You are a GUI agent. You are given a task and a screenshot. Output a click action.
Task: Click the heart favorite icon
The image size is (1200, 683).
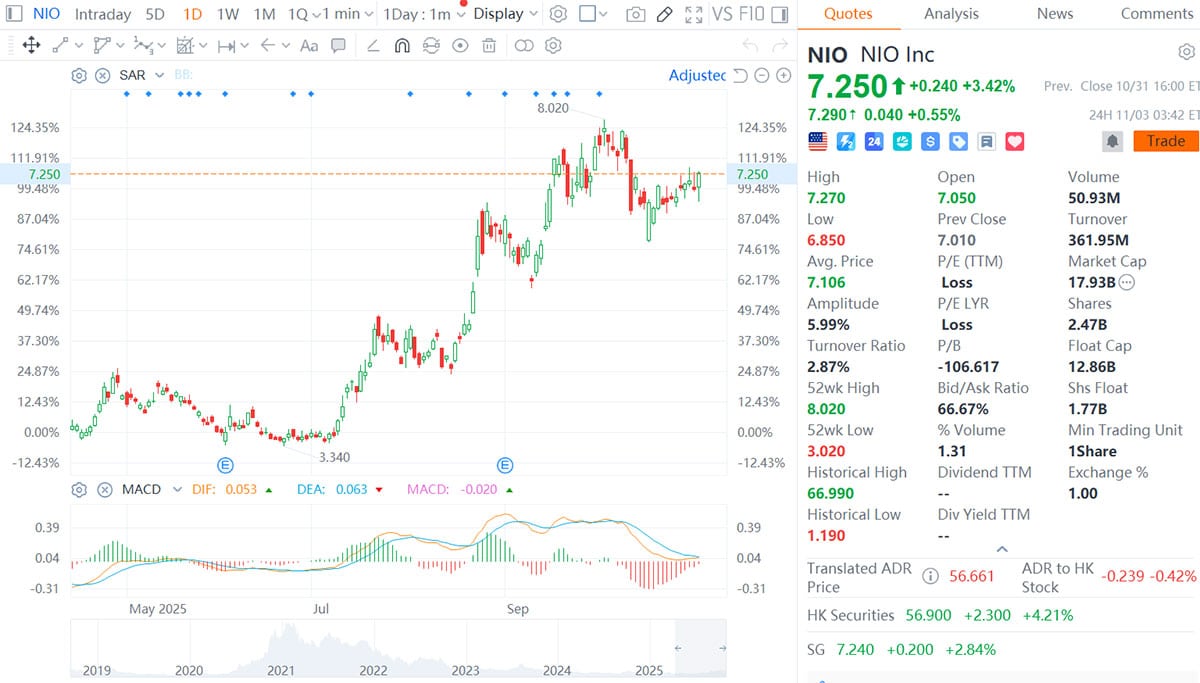pos(1015,141)
